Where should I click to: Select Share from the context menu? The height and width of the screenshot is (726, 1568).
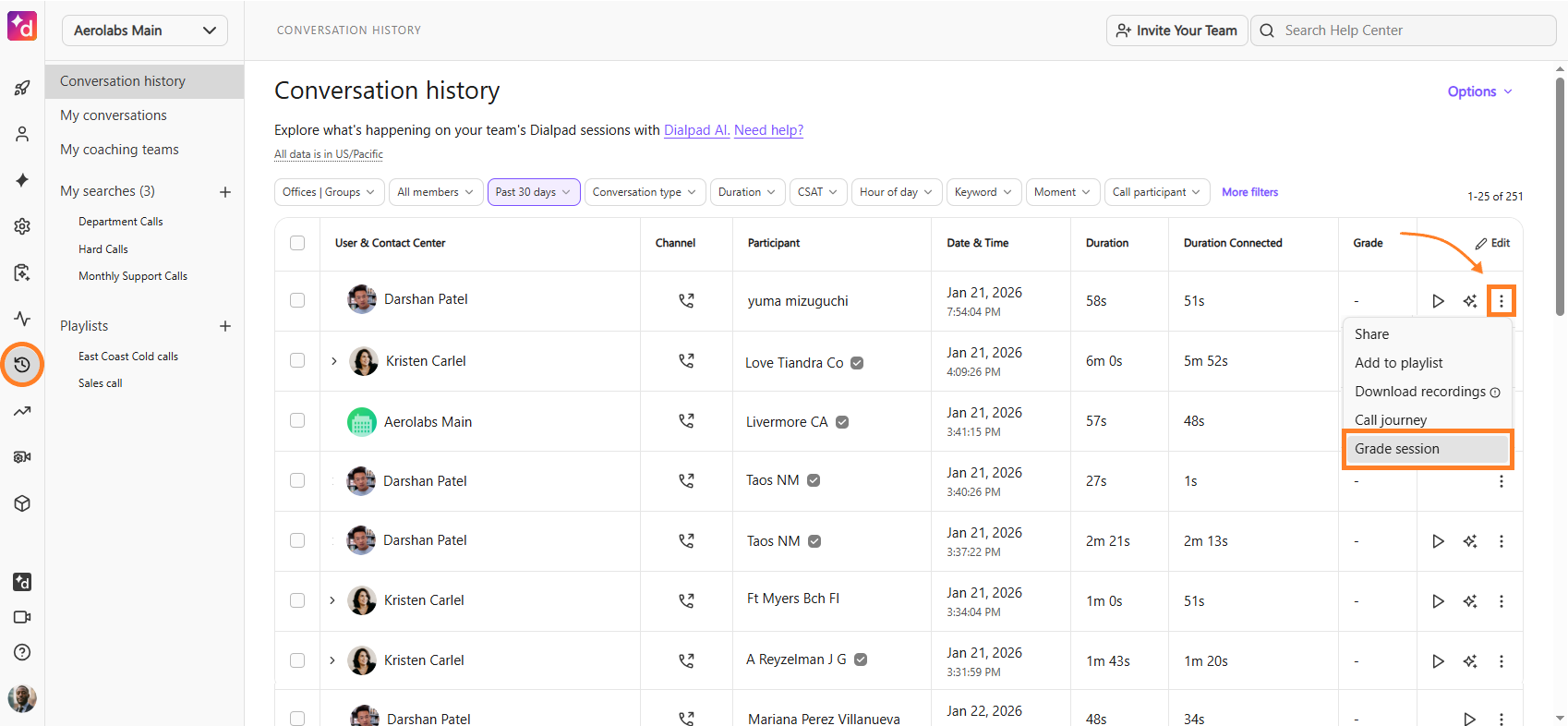1428,334
